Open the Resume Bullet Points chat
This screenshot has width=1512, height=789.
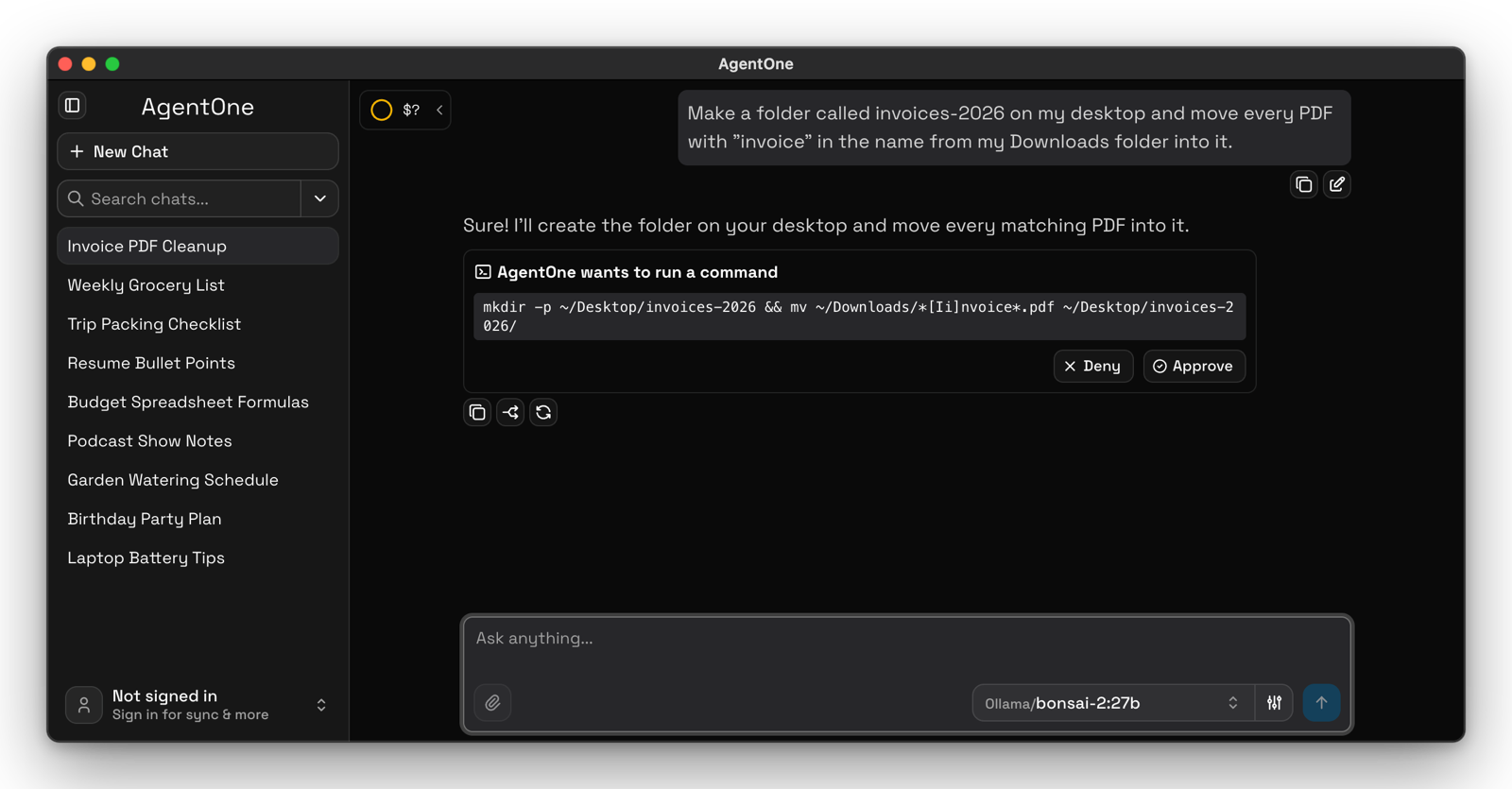click(x=198, y=363)
